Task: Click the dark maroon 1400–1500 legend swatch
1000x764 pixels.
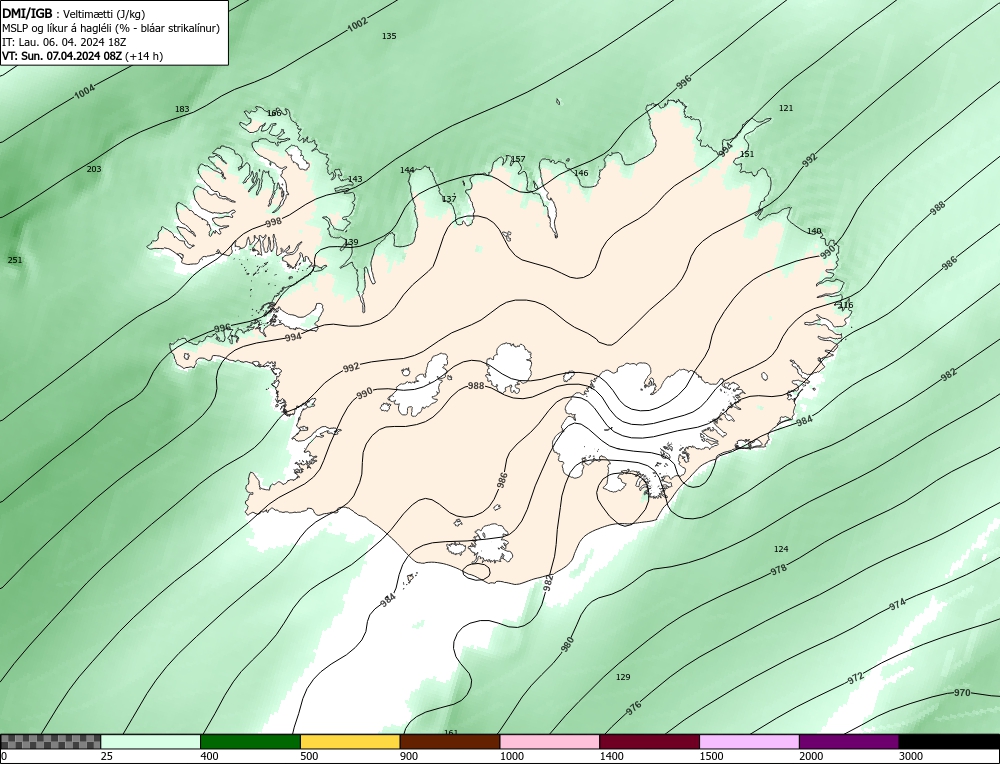Action: click(649, 742)
